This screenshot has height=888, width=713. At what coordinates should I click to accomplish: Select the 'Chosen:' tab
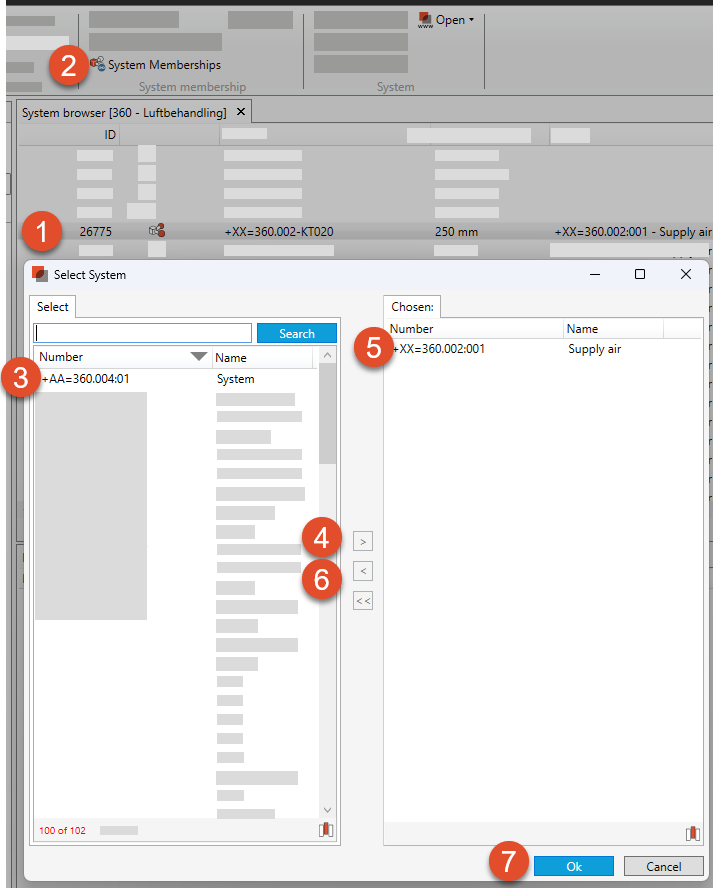413,308
